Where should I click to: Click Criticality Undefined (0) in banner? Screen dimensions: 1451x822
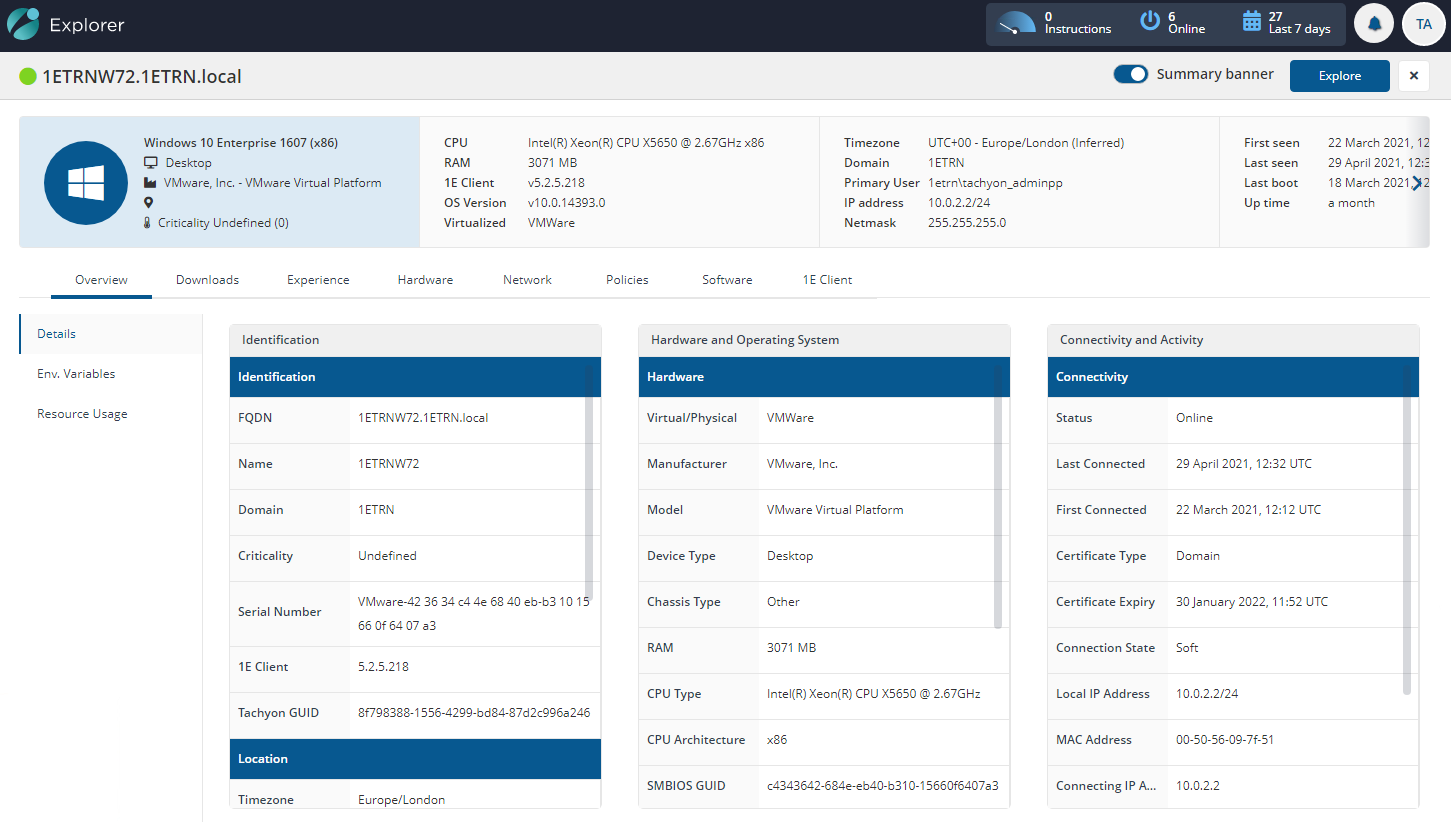click(223, 223)
